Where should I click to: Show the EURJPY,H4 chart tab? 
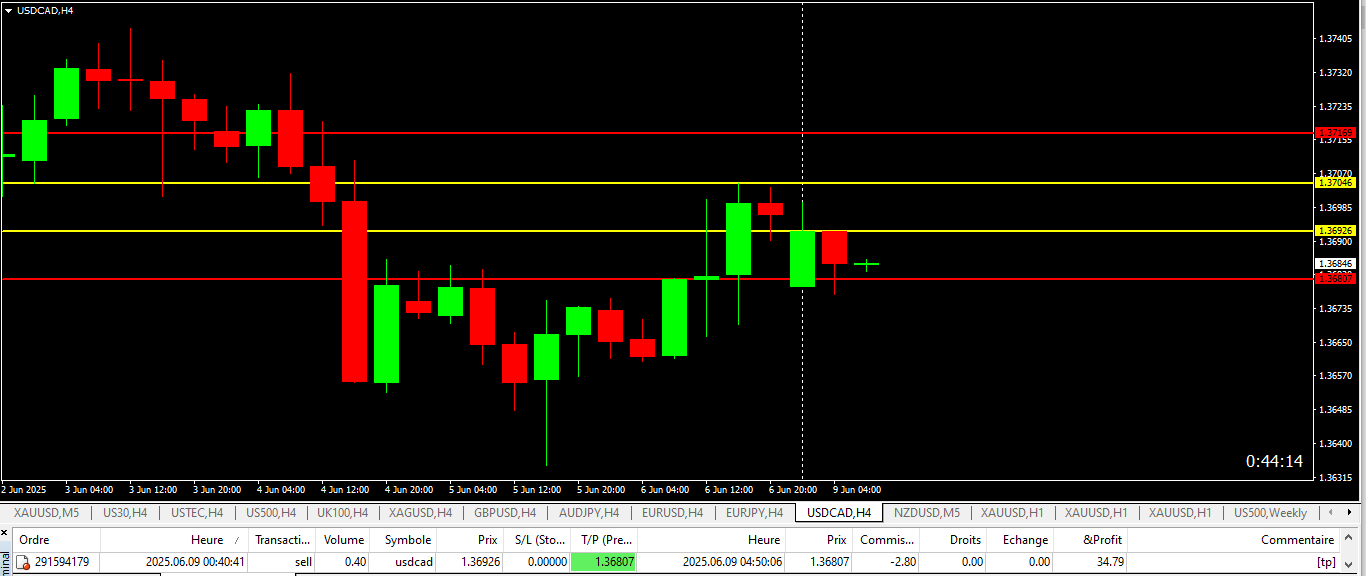(x=755, y=513)
